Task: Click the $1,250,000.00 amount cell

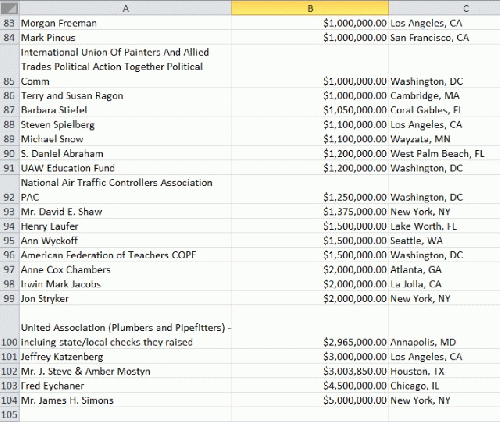Action: coord(310,190)
